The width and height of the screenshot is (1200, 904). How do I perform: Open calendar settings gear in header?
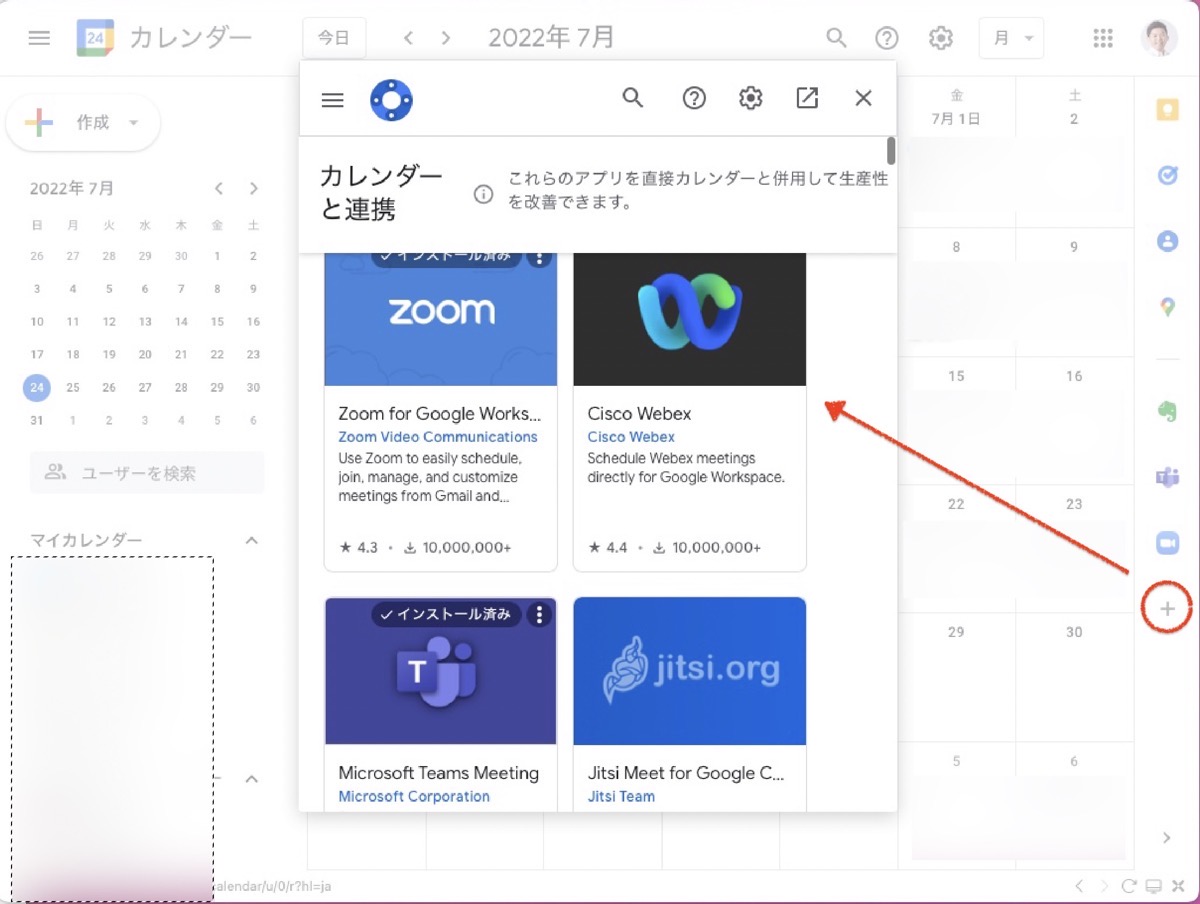tap(941, 38)
